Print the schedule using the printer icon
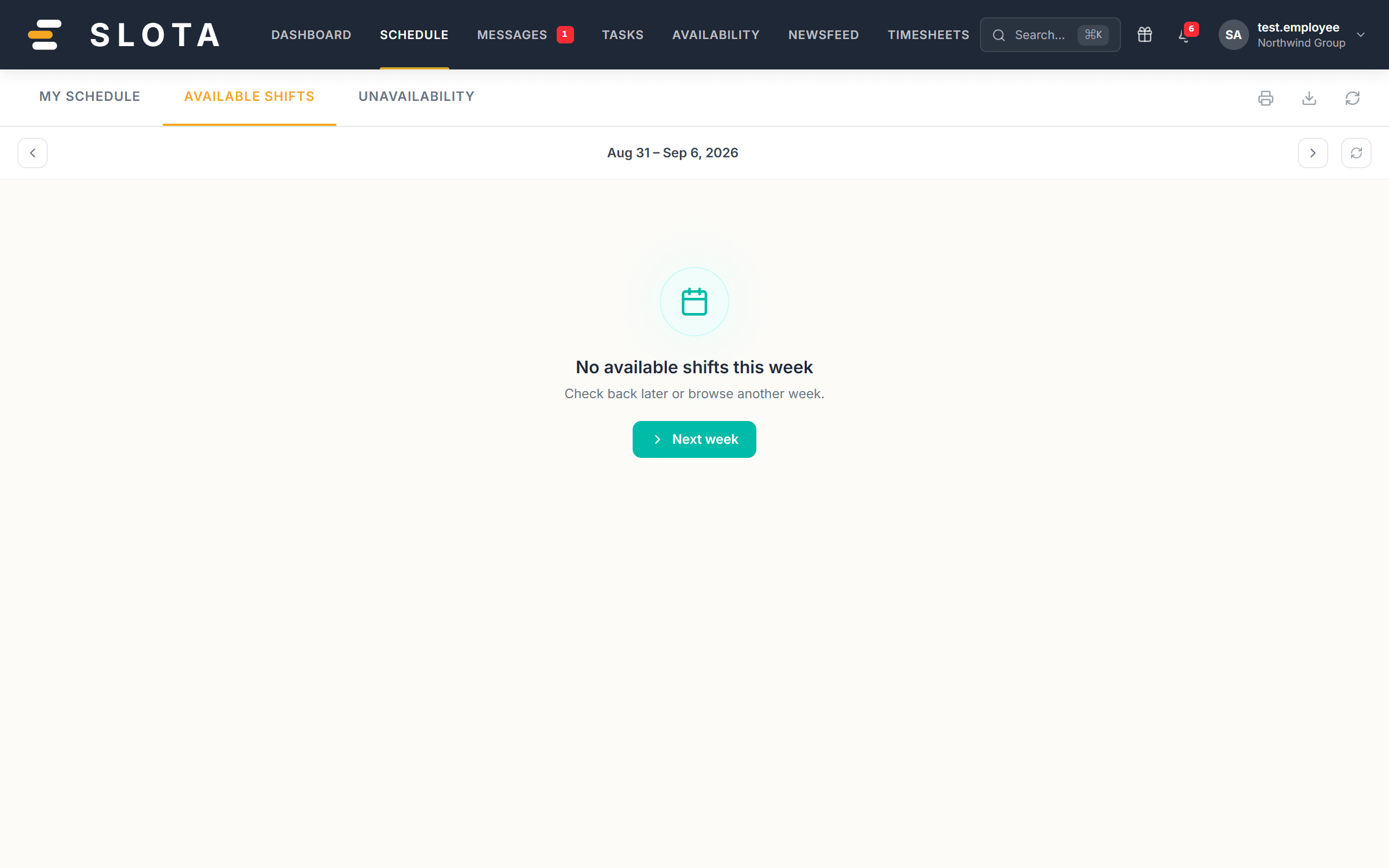 1266,98
